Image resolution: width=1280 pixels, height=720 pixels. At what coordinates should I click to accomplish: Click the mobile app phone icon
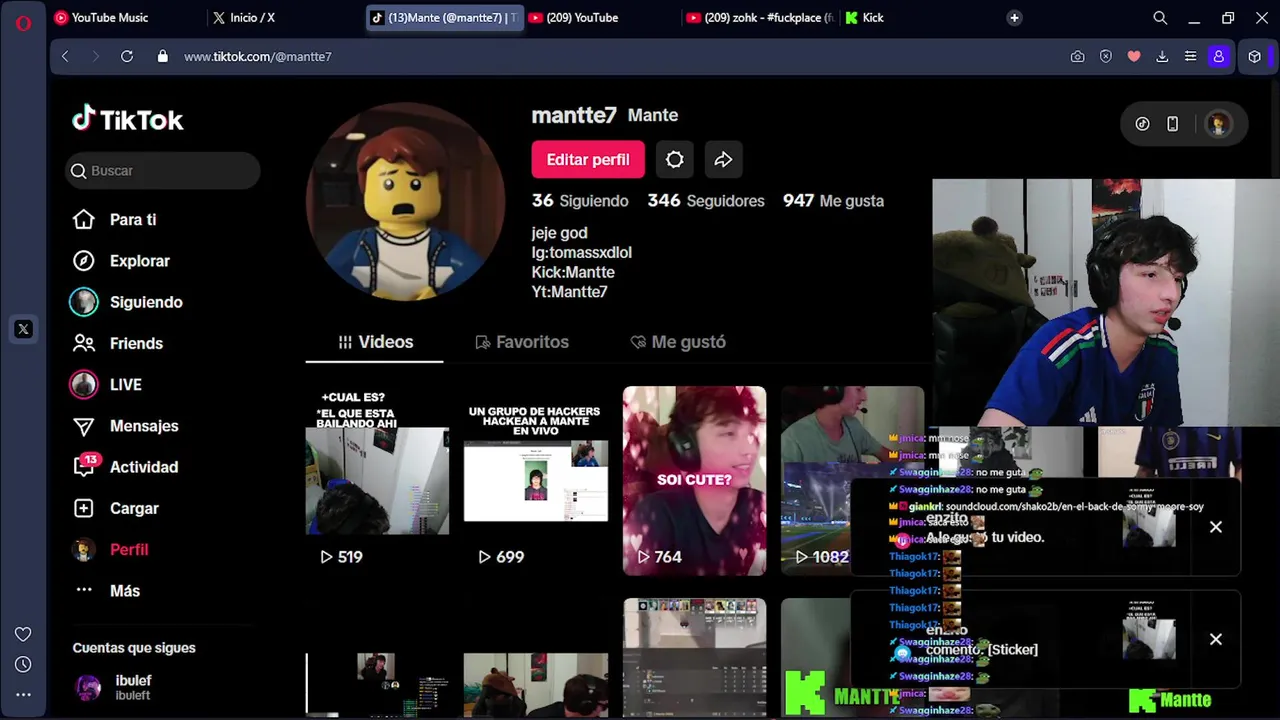1173,124
